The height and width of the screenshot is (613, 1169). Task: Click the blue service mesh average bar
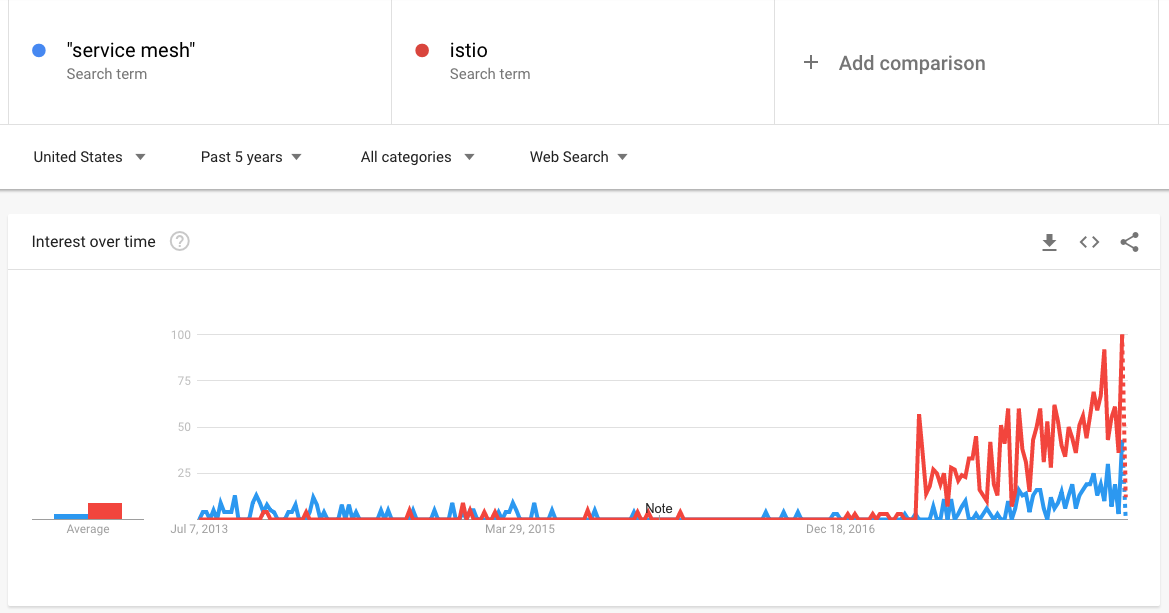pos(71,517)
